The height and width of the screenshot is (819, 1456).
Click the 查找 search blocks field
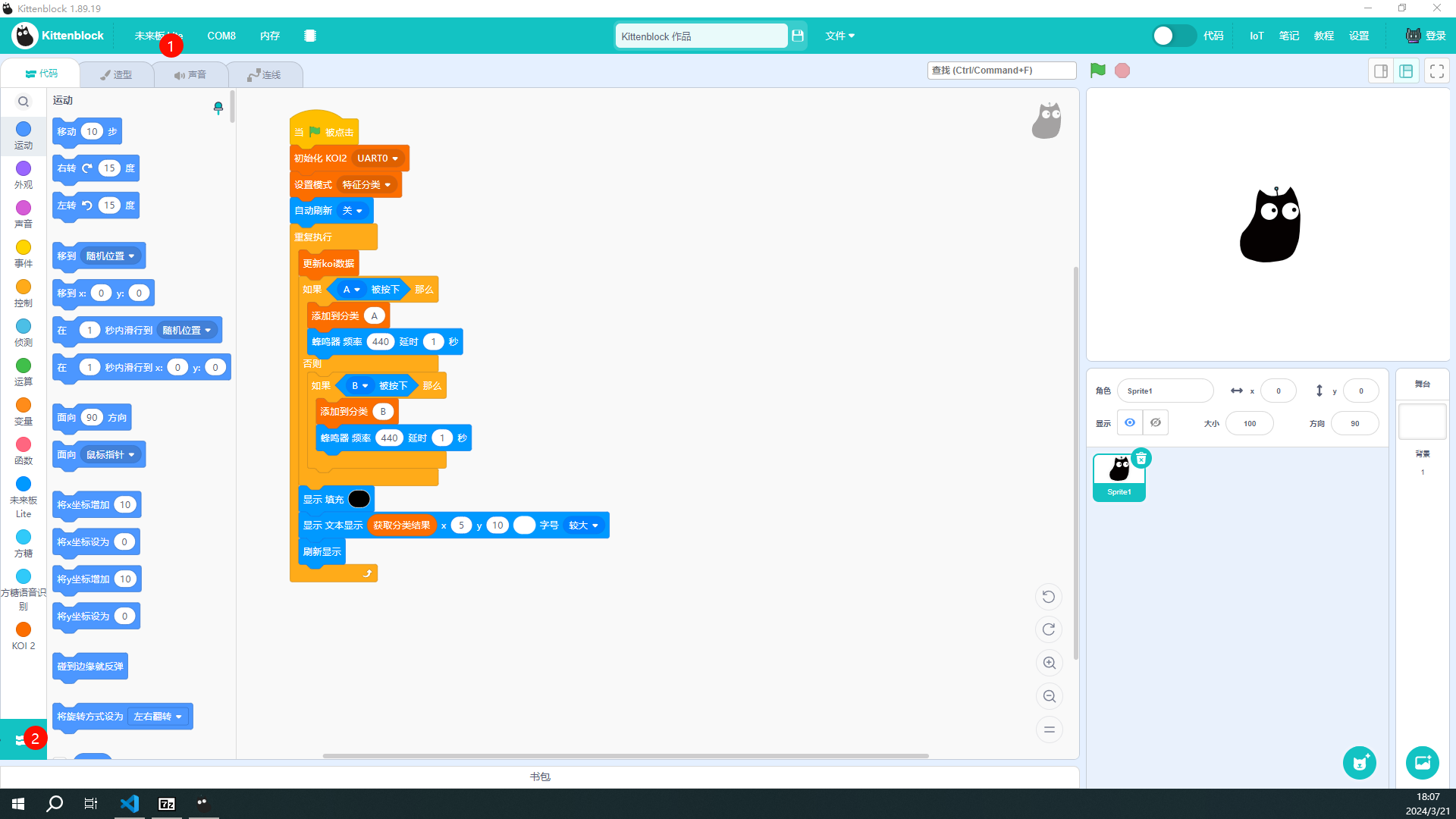click(x=1002, y=71)
